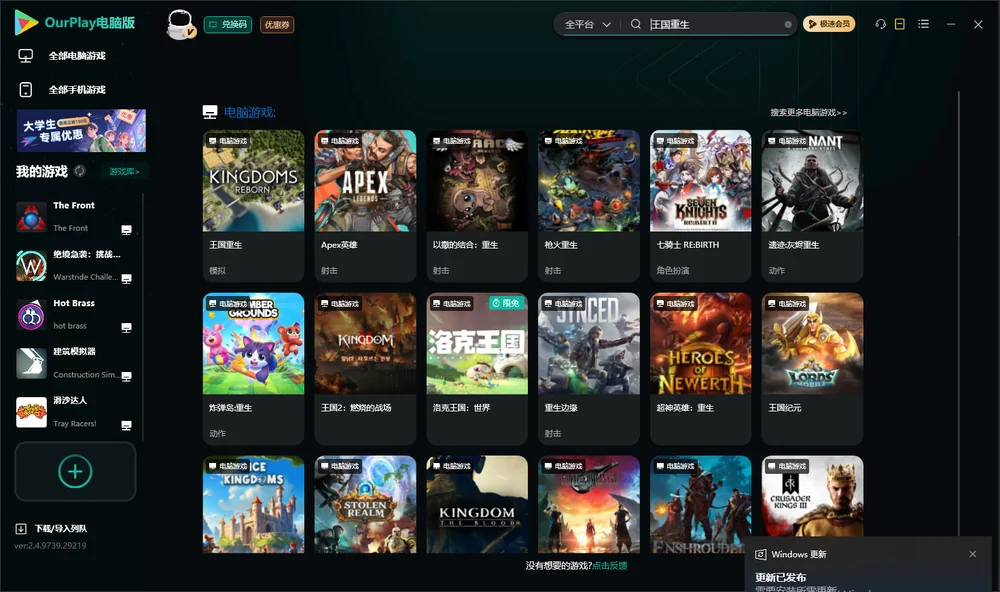The height and width of the screenshot is (592, 1000).
Task: Click the PC icon on Hot Brass row
Action: click(x=126, y=328)
